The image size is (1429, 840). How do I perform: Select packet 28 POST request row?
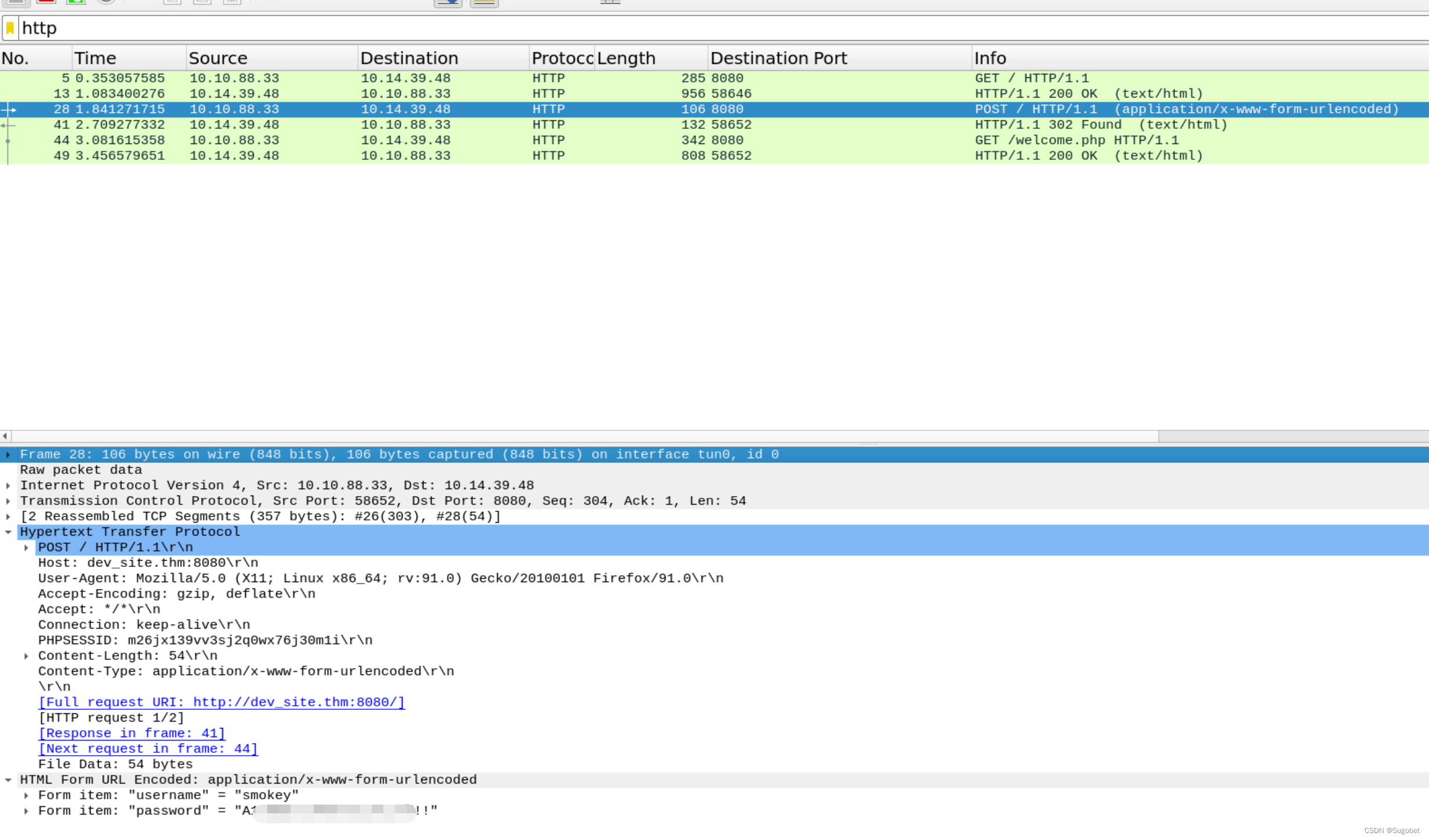click(714, 109)
